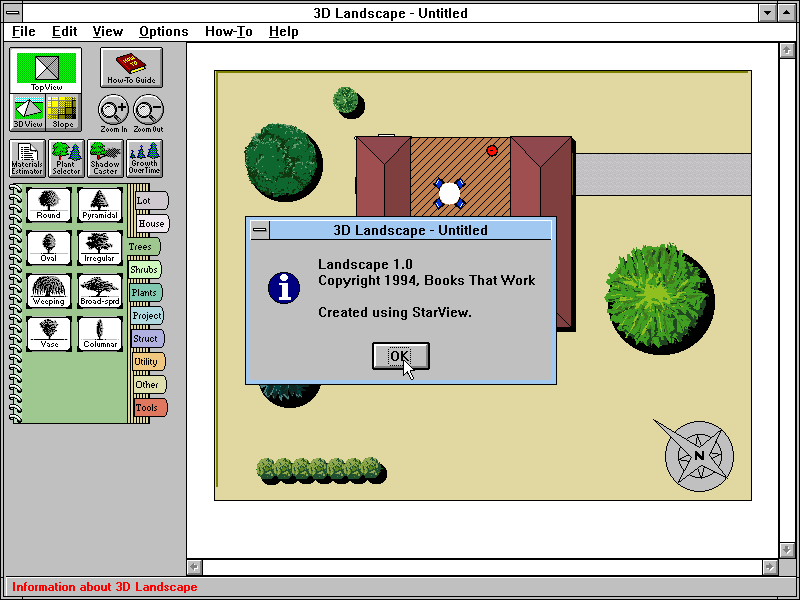Switch to 3D View mode
Viewport: 800px width, 600px height.
(x=28, y=112)
